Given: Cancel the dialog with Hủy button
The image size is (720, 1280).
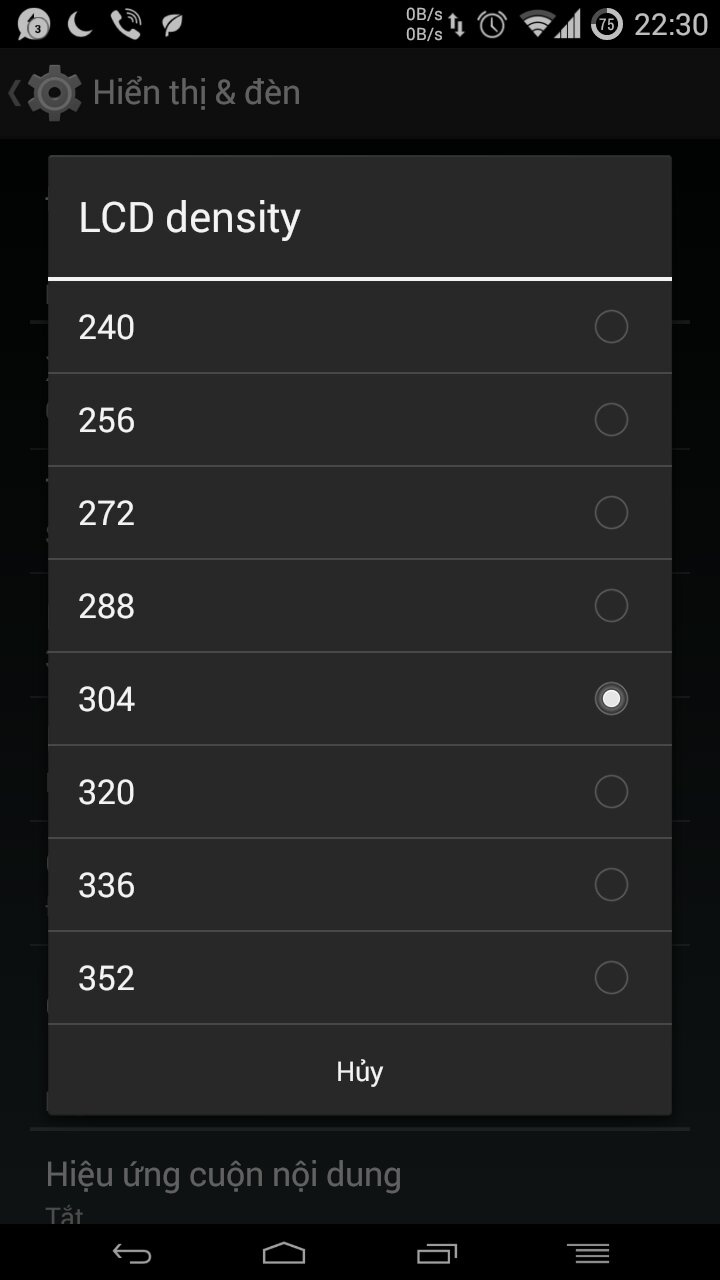Looking at the screenshot, I should [360, 1071].
